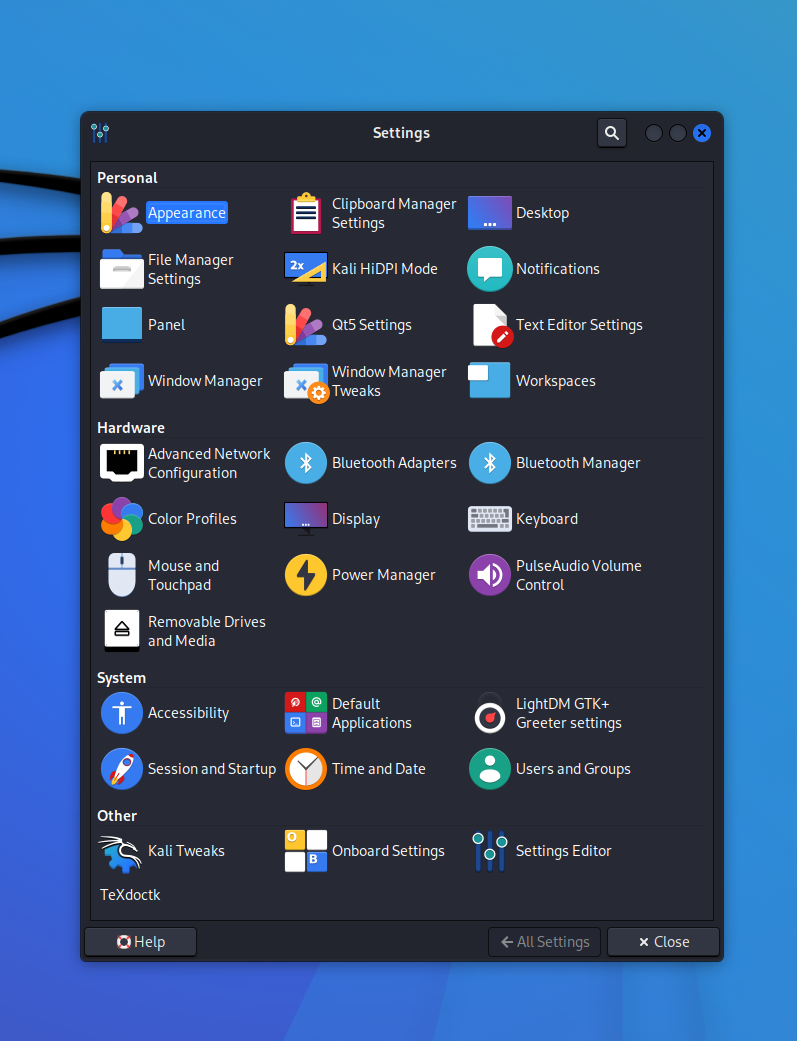Open the Appearance settings icon

click(121, 213)
